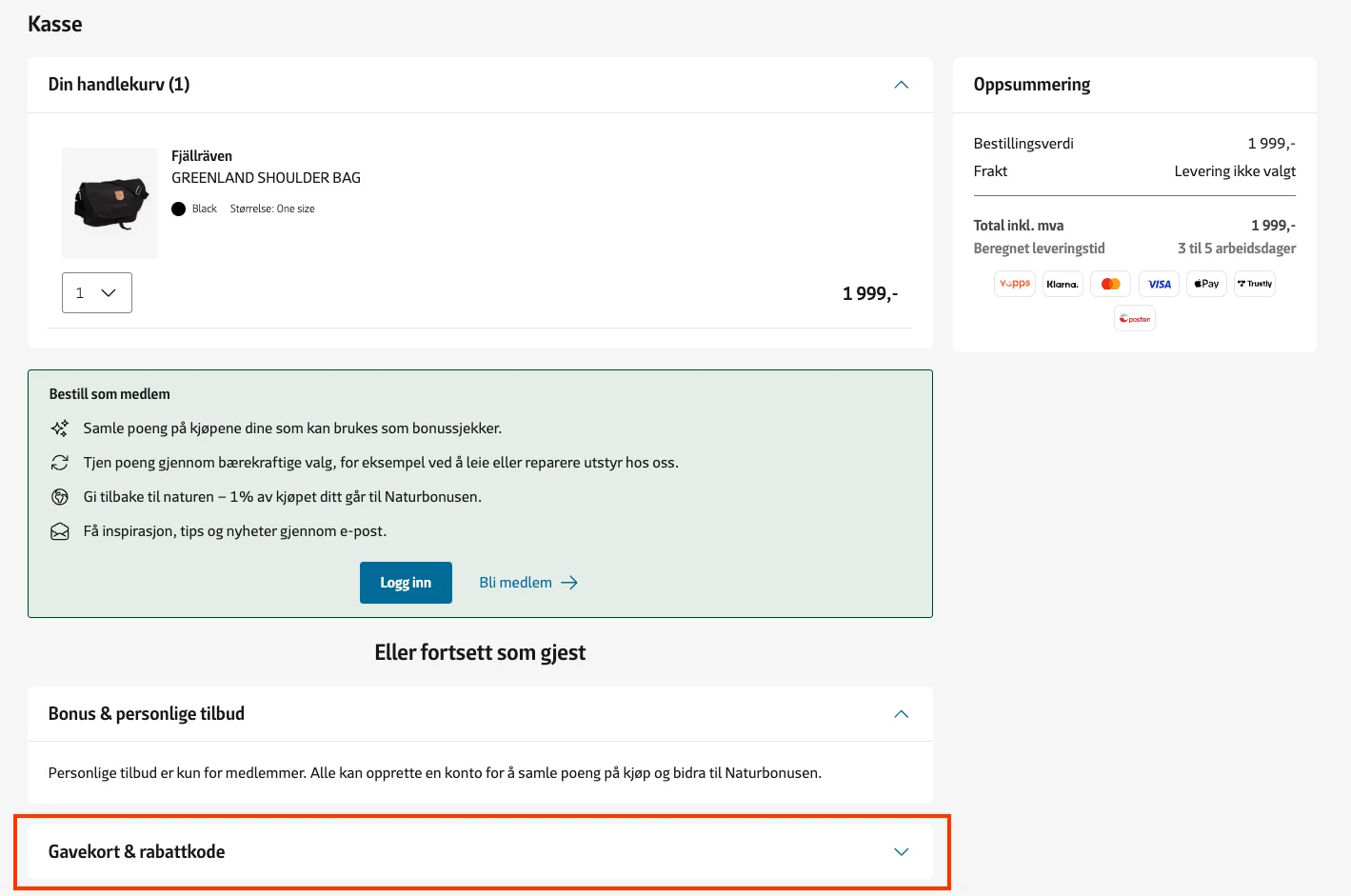Click the 3 til 5 arbeidsdager text
Screen dimensions: 1351x896
1237,249
